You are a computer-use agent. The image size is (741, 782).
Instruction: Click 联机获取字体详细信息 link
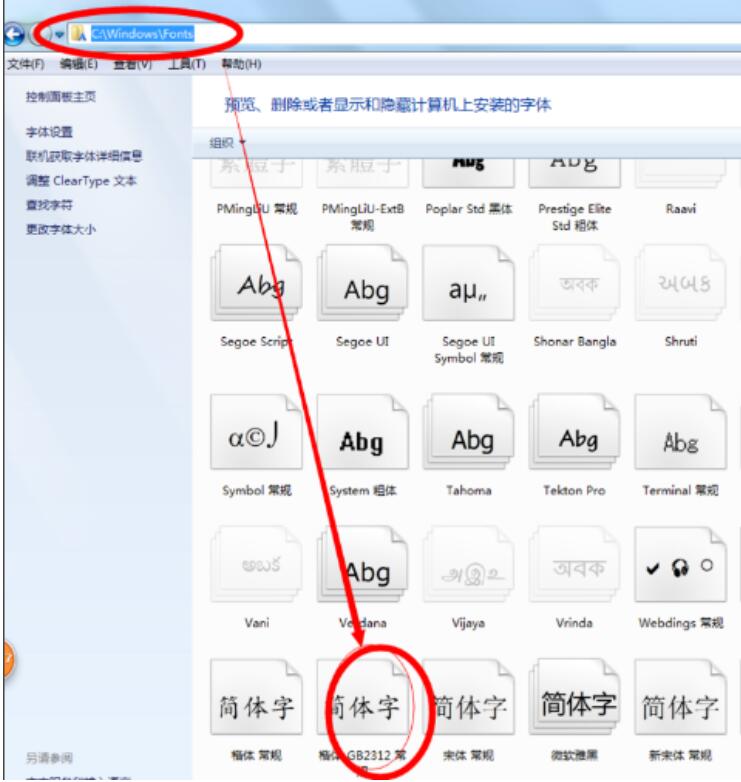(x=84, y=157)
